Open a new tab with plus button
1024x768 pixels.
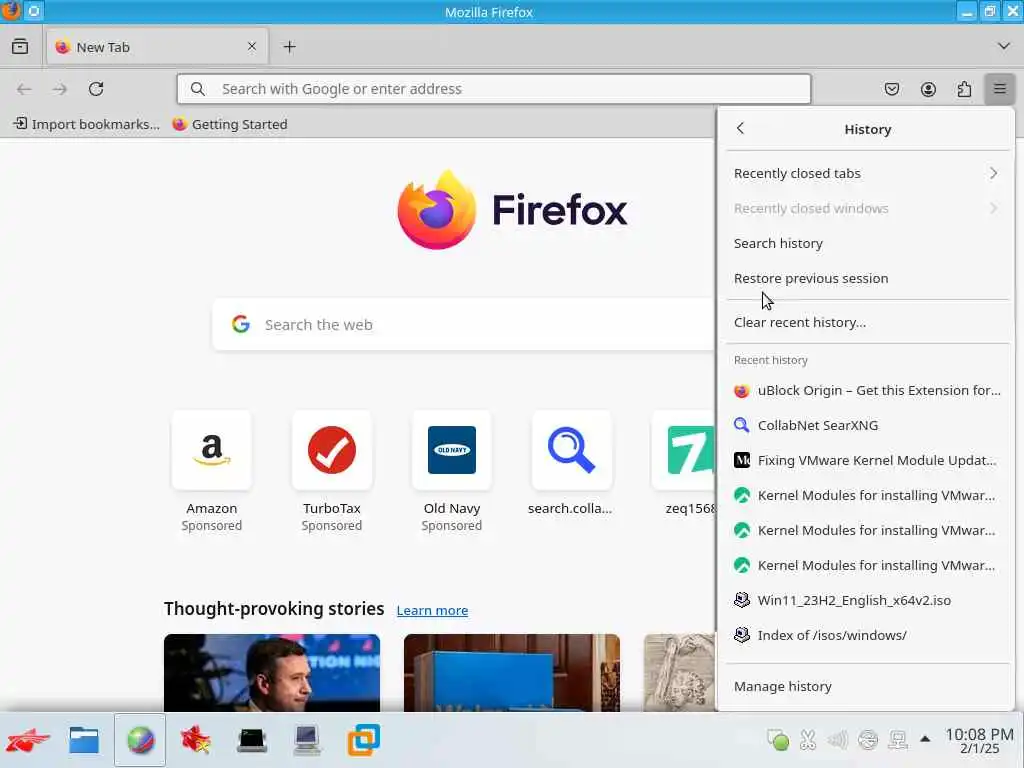[x=289, y=46]
